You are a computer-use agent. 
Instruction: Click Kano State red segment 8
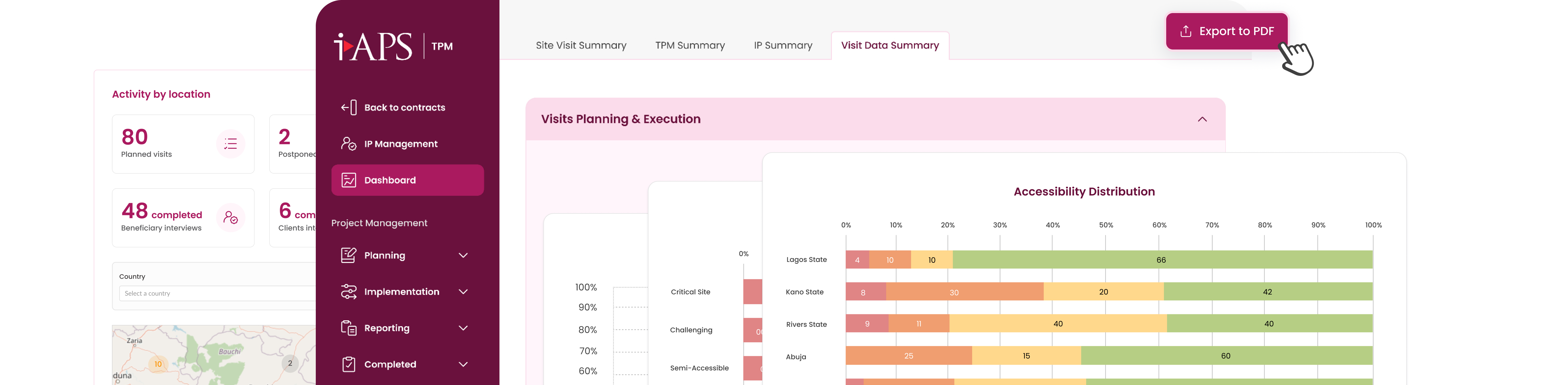pyautogui.click(x=866, y=292)
